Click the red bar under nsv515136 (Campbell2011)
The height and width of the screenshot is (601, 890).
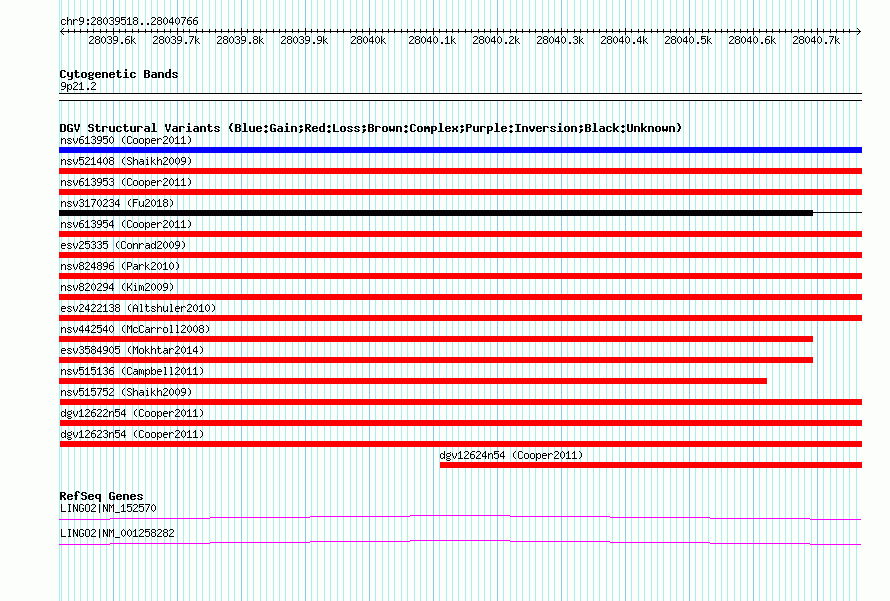(x=413, y=381)
